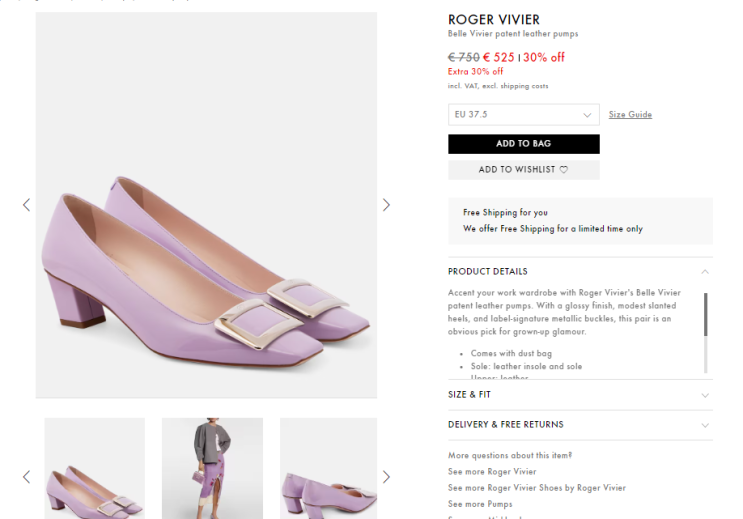The image size is (743, 519).
Task: Open the Size Guide link
Action: (630, 115)
